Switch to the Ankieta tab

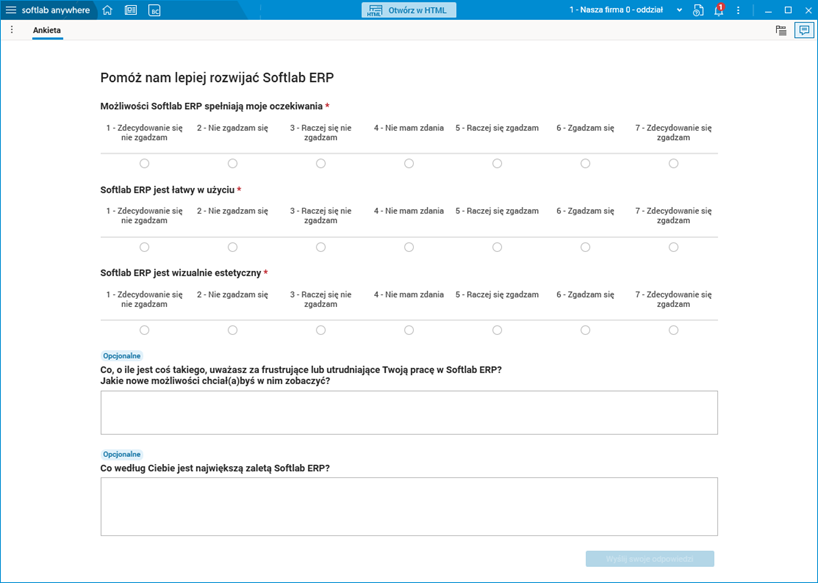click(47, 30)
